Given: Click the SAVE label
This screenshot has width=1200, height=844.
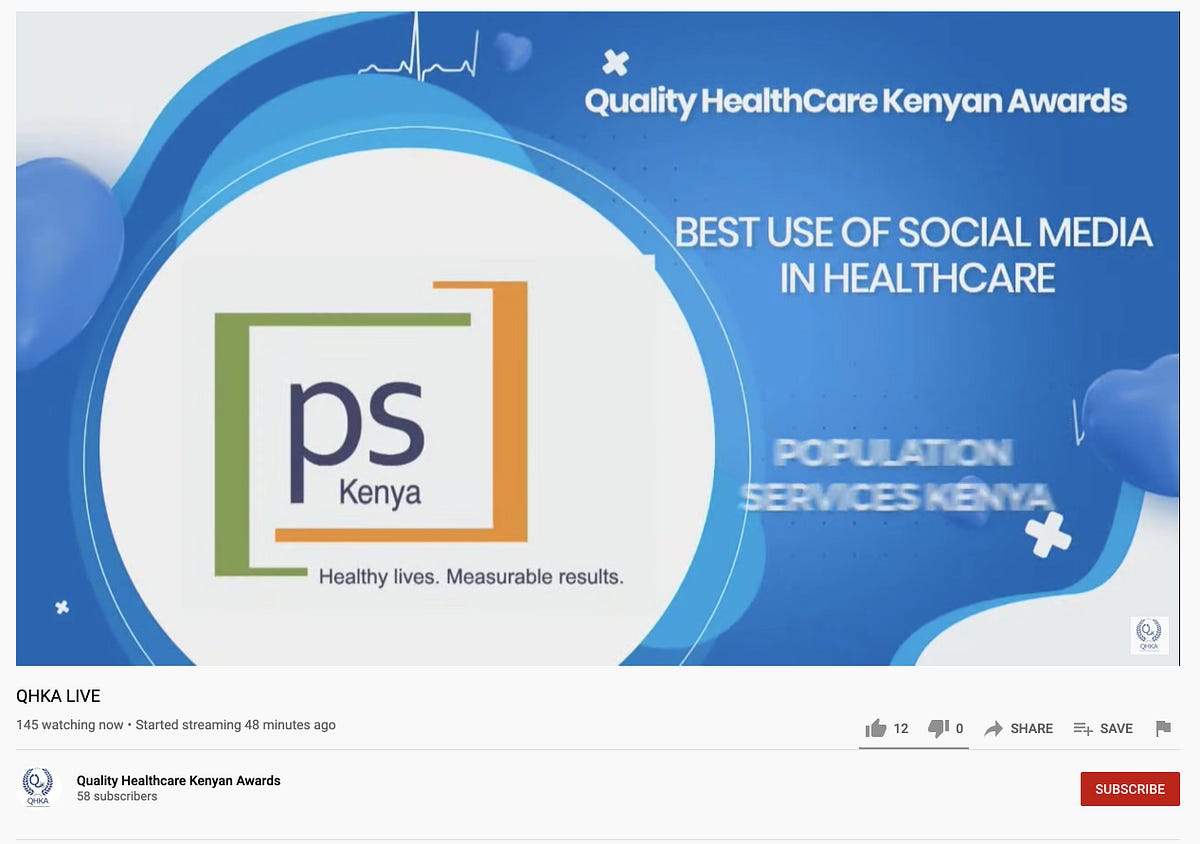Looking at the screenshot, I should pos(1117,728).
